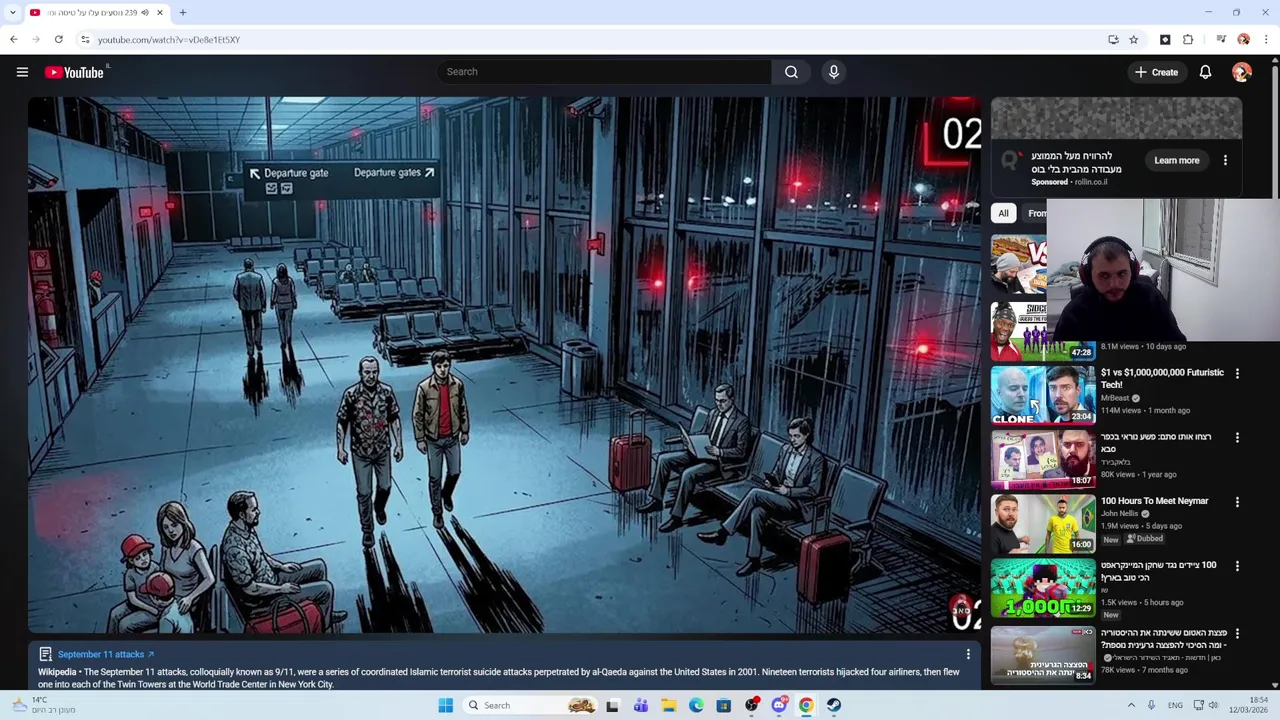Focus the YouTube search box
Image resolution: width=1280 pixels, height=720 pixels.
coord(604,72)
